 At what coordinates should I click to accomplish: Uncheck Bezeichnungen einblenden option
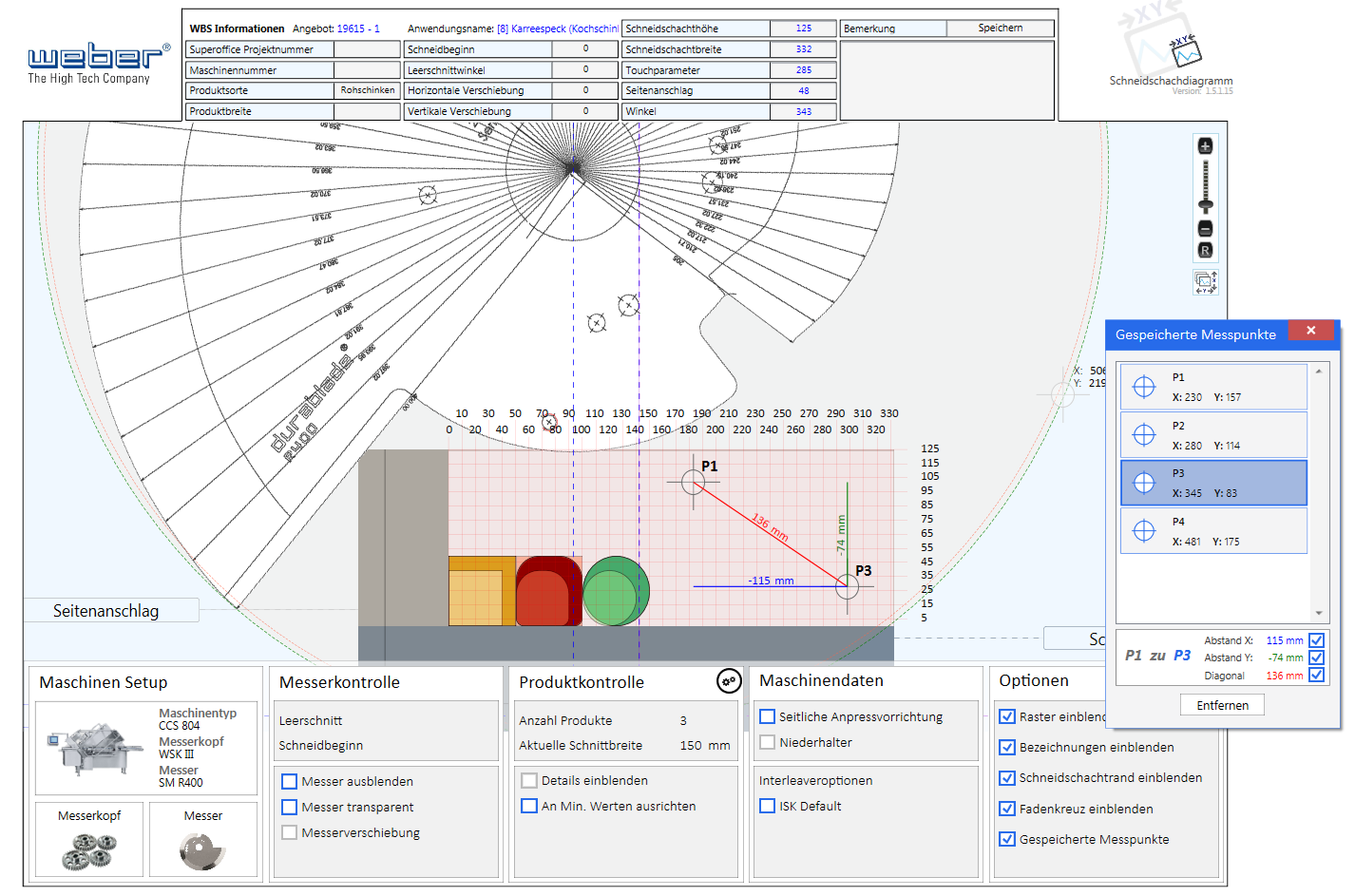(x=1007, y=748)
